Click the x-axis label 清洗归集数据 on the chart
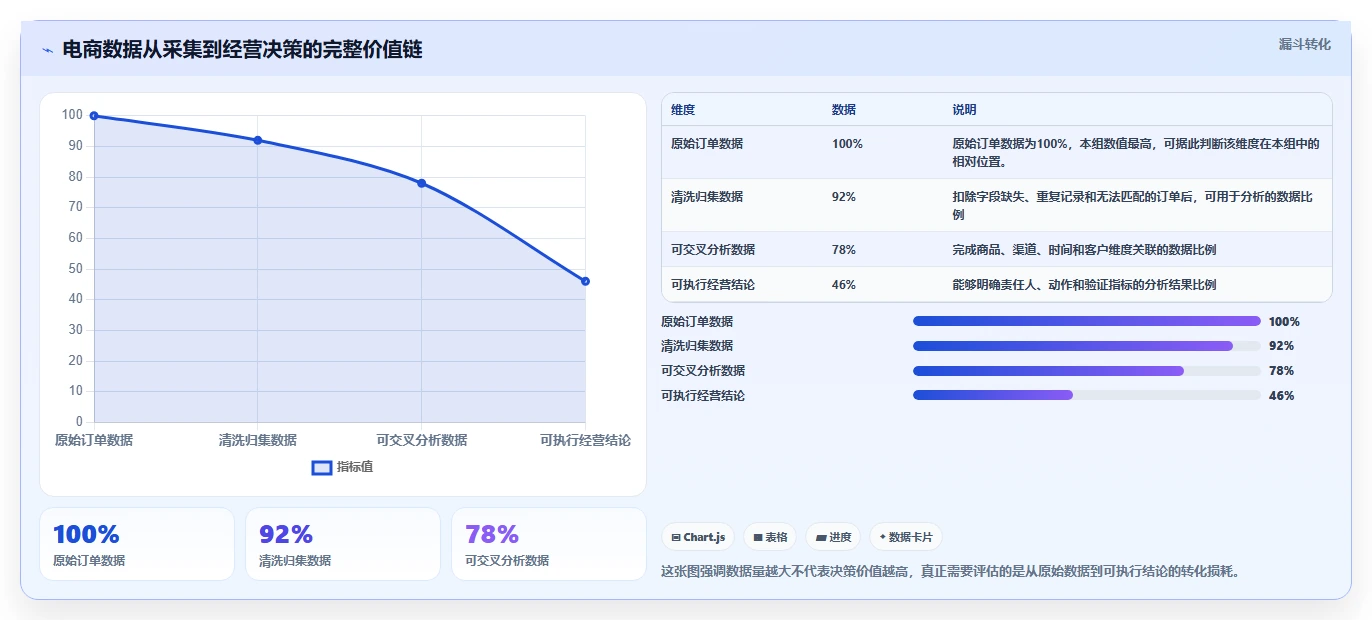 tap(258, 440)
